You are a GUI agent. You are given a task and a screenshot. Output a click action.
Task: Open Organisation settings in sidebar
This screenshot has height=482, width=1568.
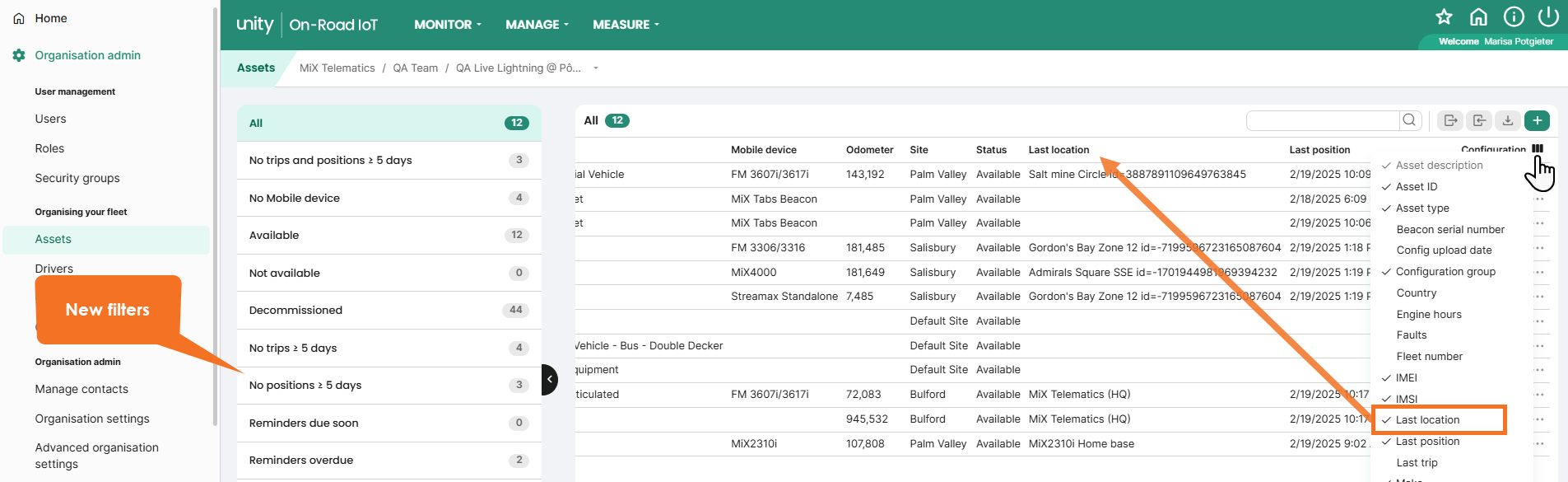coord(92,419)
